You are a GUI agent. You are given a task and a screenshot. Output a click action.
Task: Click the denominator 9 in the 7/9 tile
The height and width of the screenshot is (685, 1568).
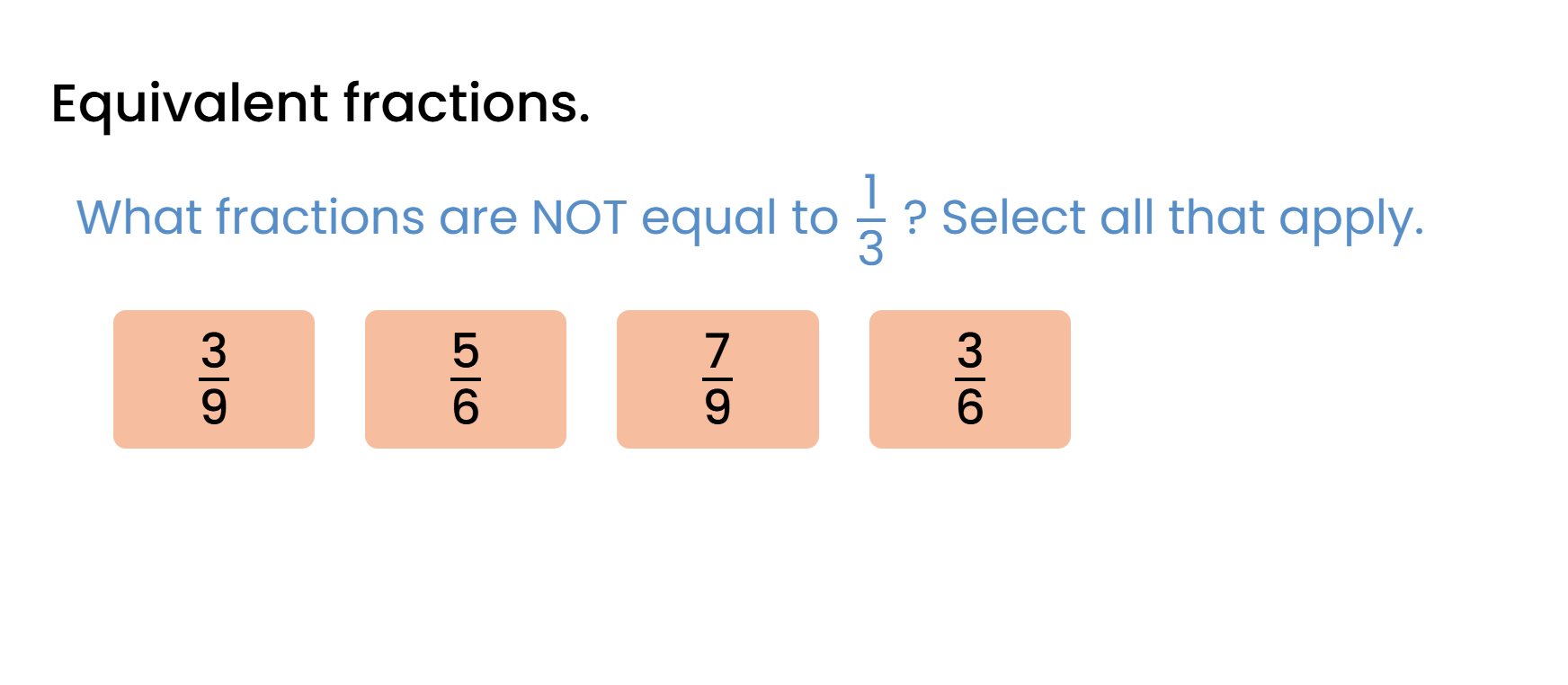coord(717,406)
